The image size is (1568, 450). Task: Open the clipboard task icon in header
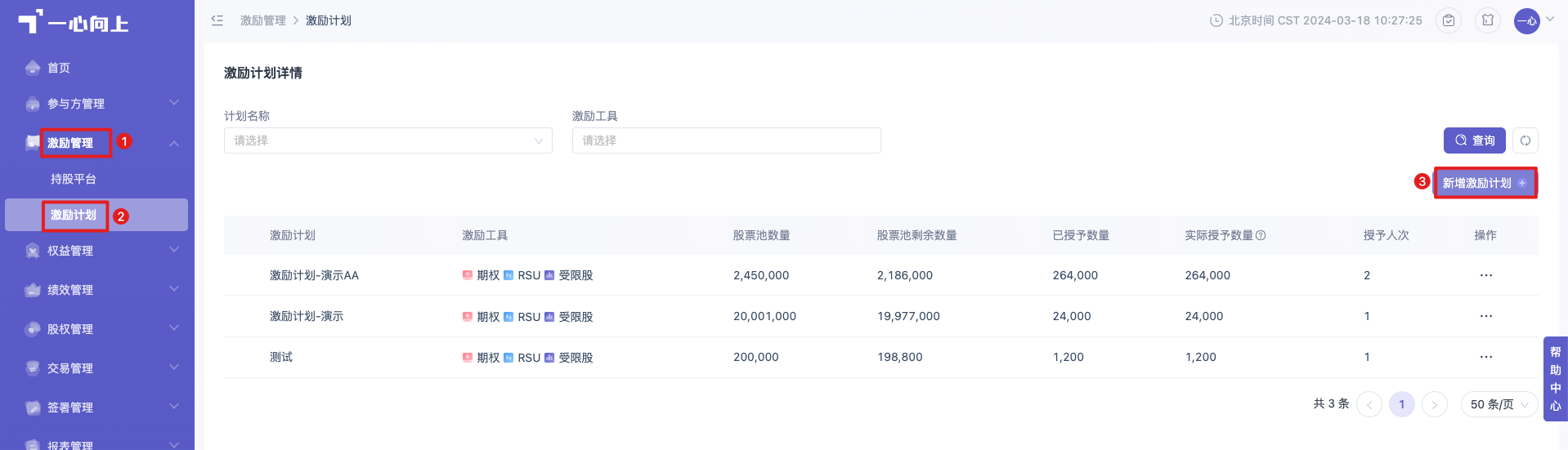pyautogui.click(x=1449, y=20)
